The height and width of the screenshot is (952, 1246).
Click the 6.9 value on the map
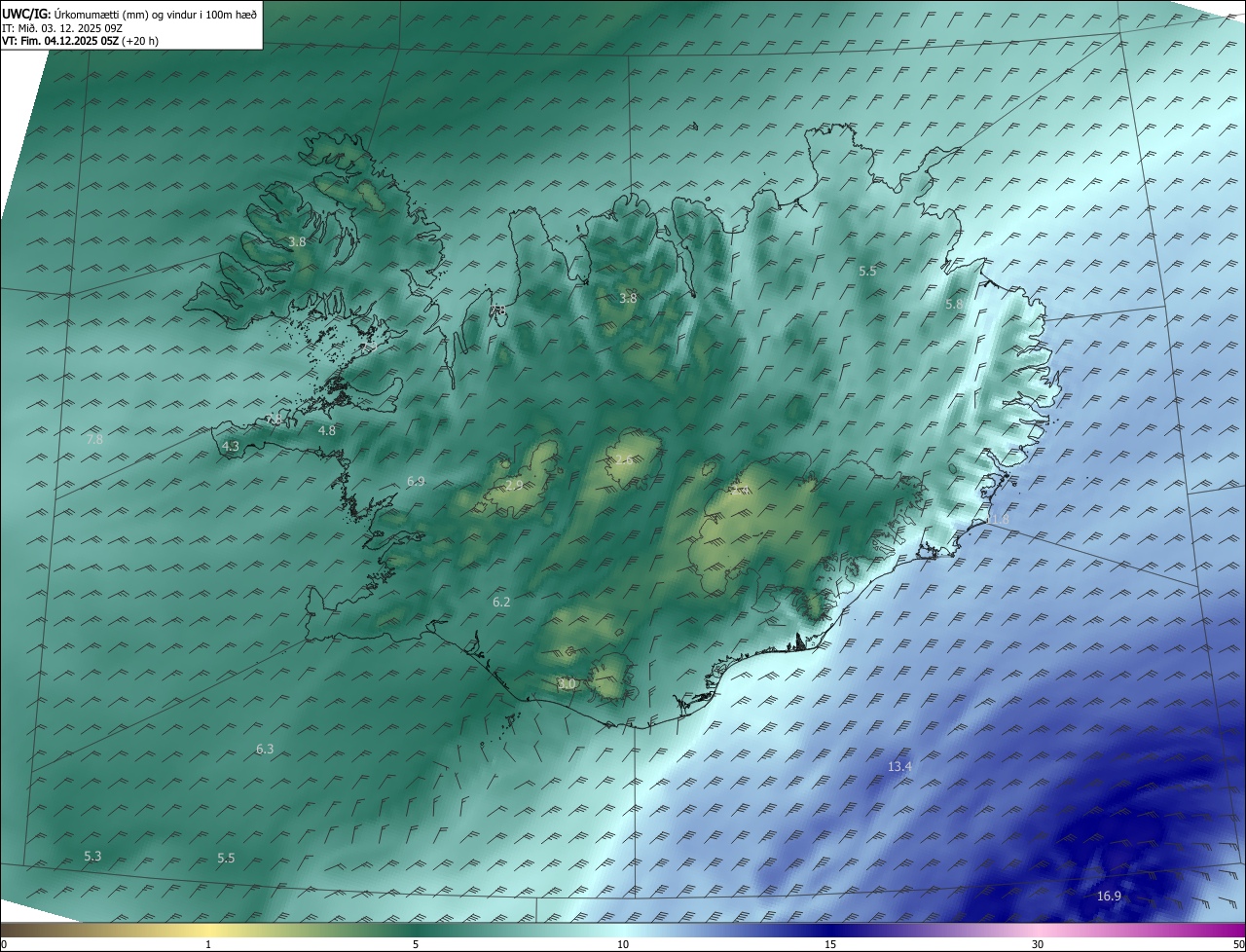point(416,481)
